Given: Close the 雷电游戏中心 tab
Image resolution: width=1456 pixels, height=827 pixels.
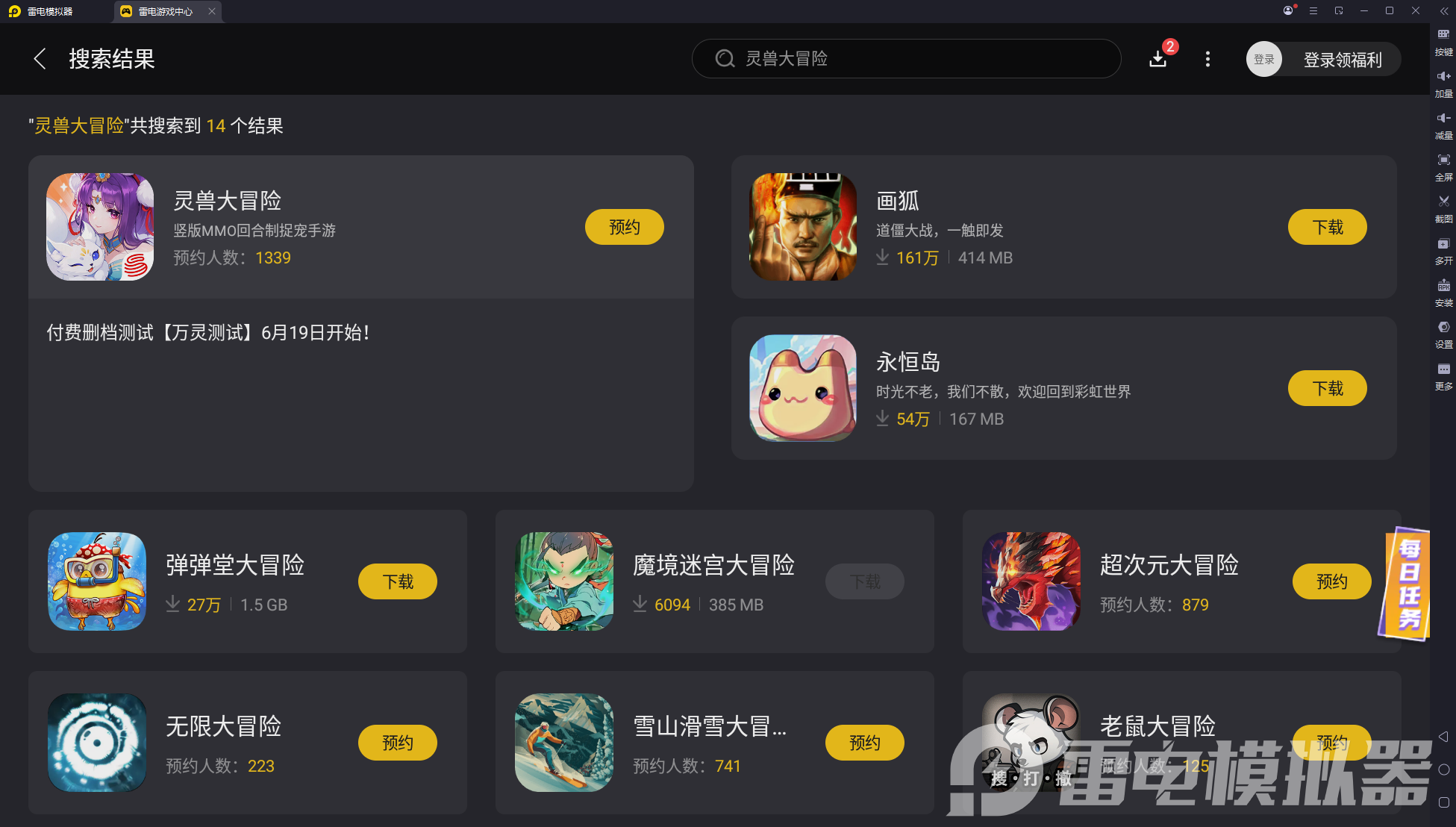Looking at the screenshot, I should (212, 11).
